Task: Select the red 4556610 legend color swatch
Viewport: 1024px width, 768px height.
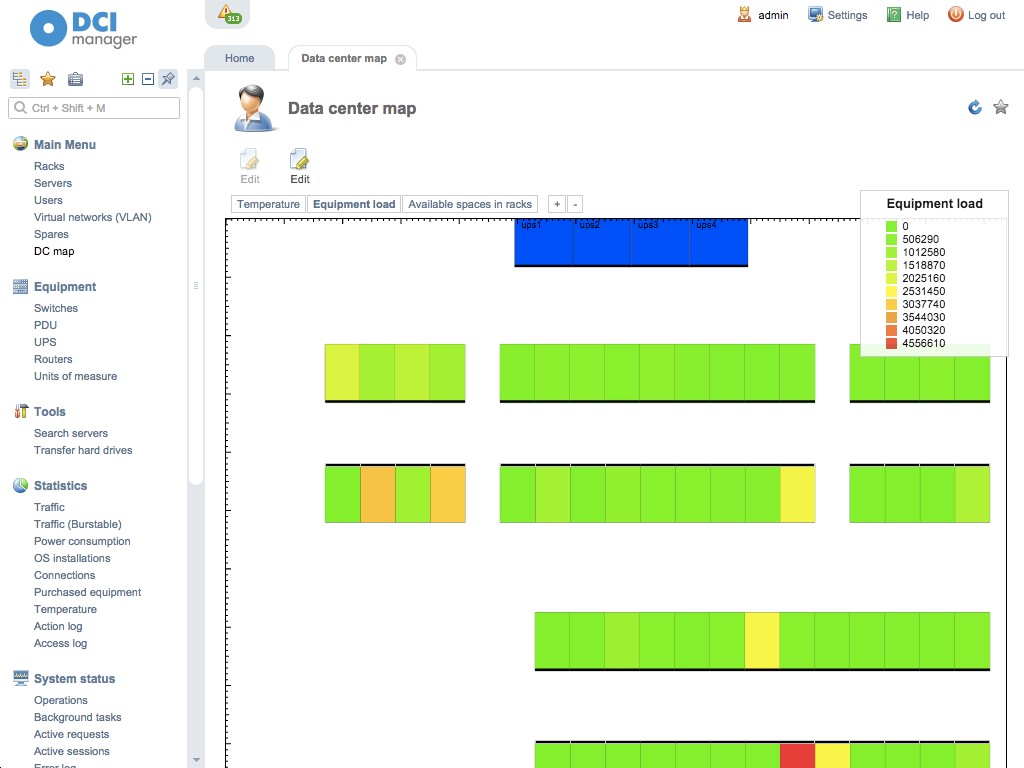Action: tap(890, 343)
